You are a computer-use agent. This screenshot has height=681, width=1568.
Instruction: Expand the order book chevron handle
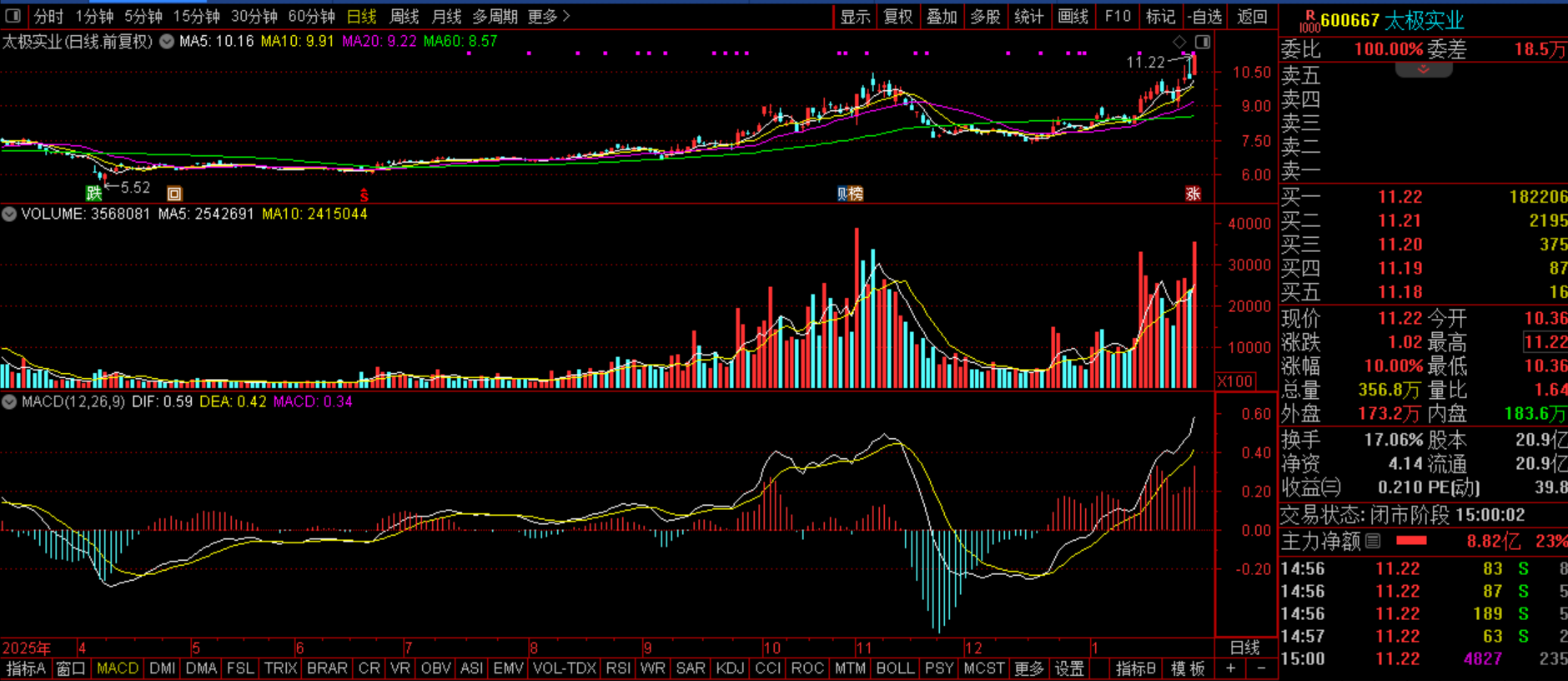(x=1424, y=69)
